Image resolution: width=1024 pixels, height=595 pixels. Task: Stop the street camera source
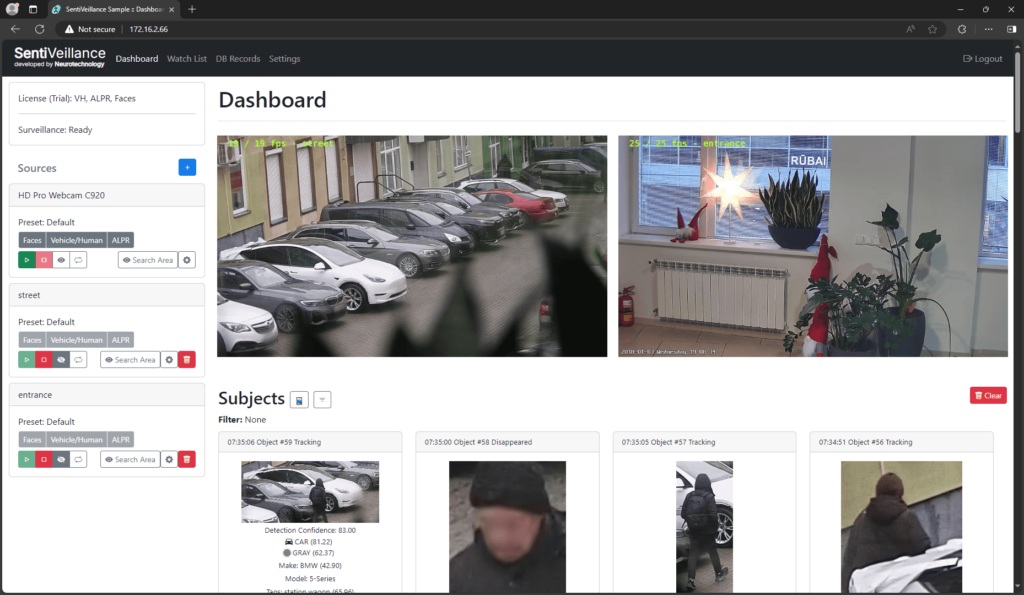tap(44, 360)
